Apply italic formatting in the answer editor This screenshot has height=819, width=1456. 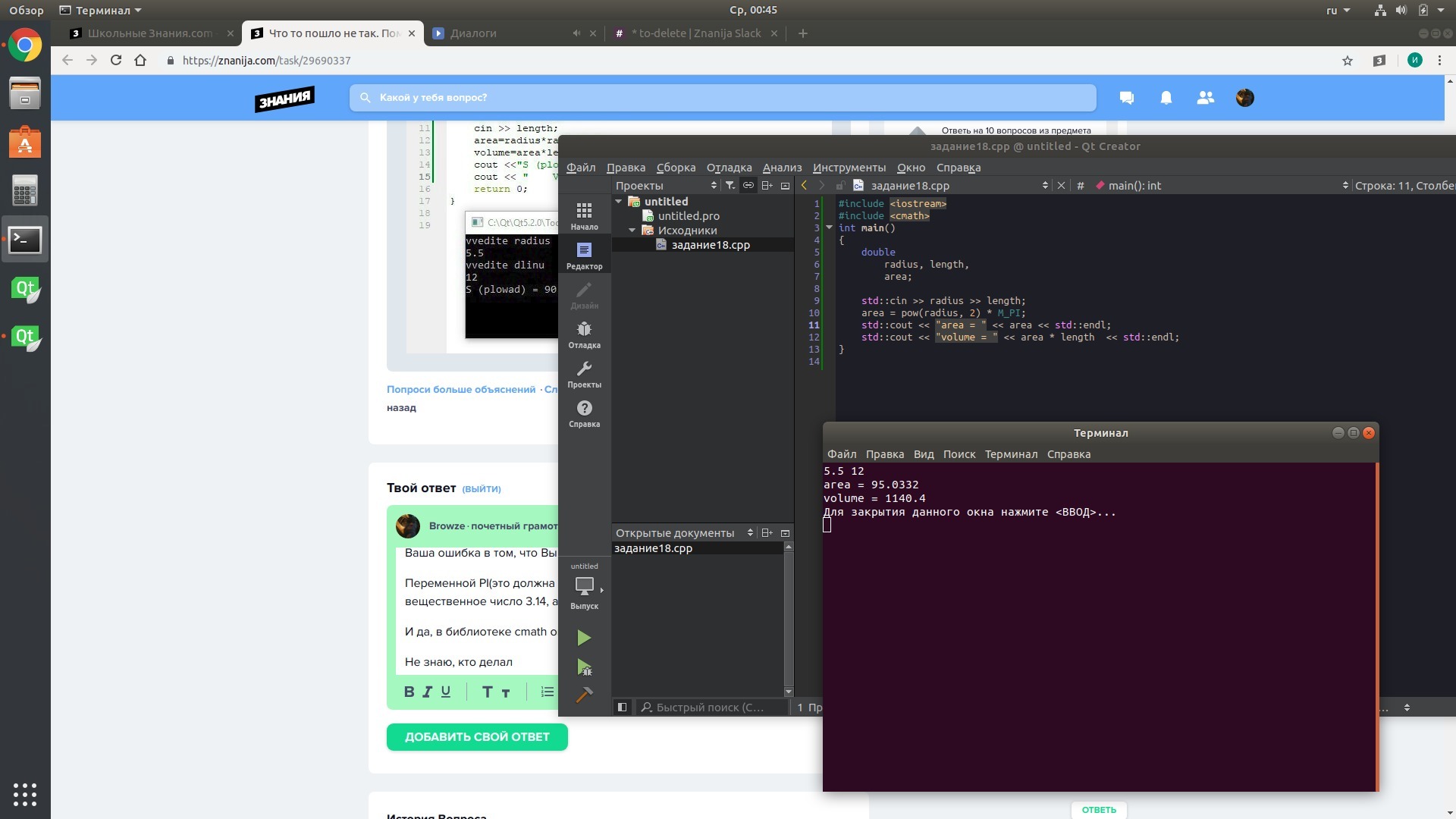point(428,692)
